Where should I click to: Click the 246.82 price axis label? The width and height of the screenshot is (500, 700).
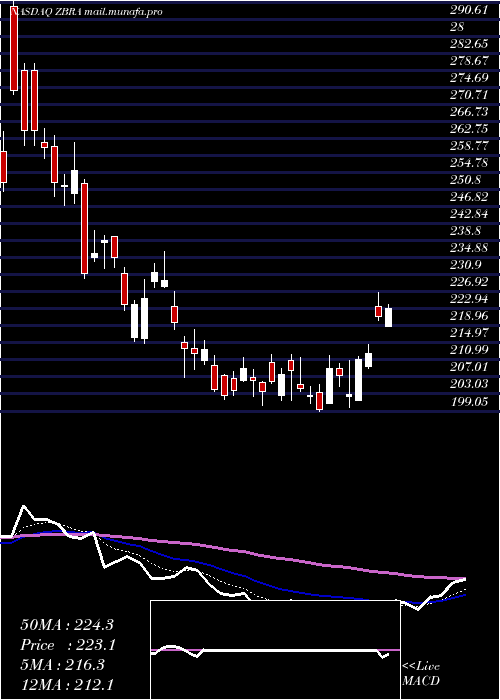point(468,196)
